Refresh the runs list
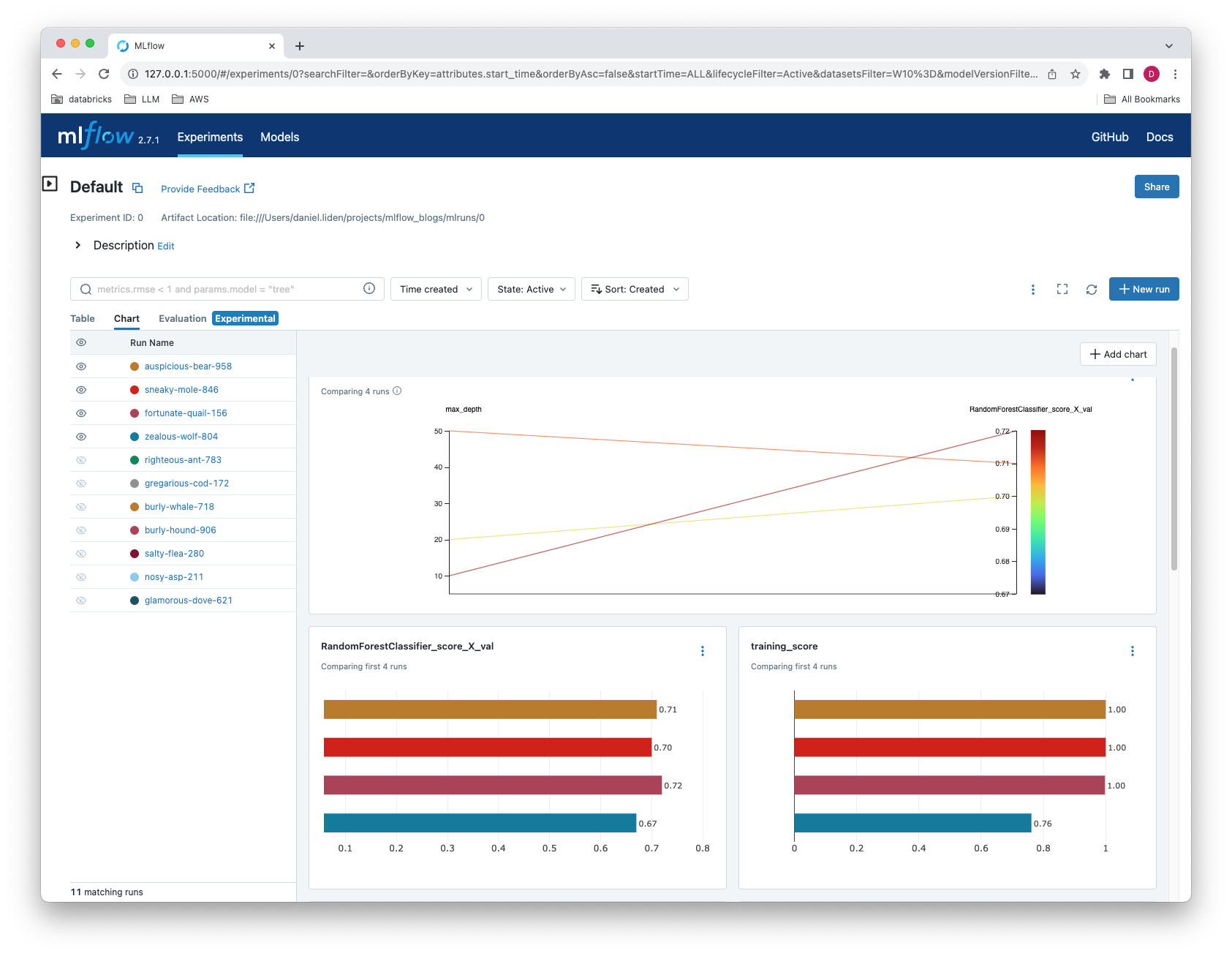Viewport: 1232px width, 956px height. 1091,289
